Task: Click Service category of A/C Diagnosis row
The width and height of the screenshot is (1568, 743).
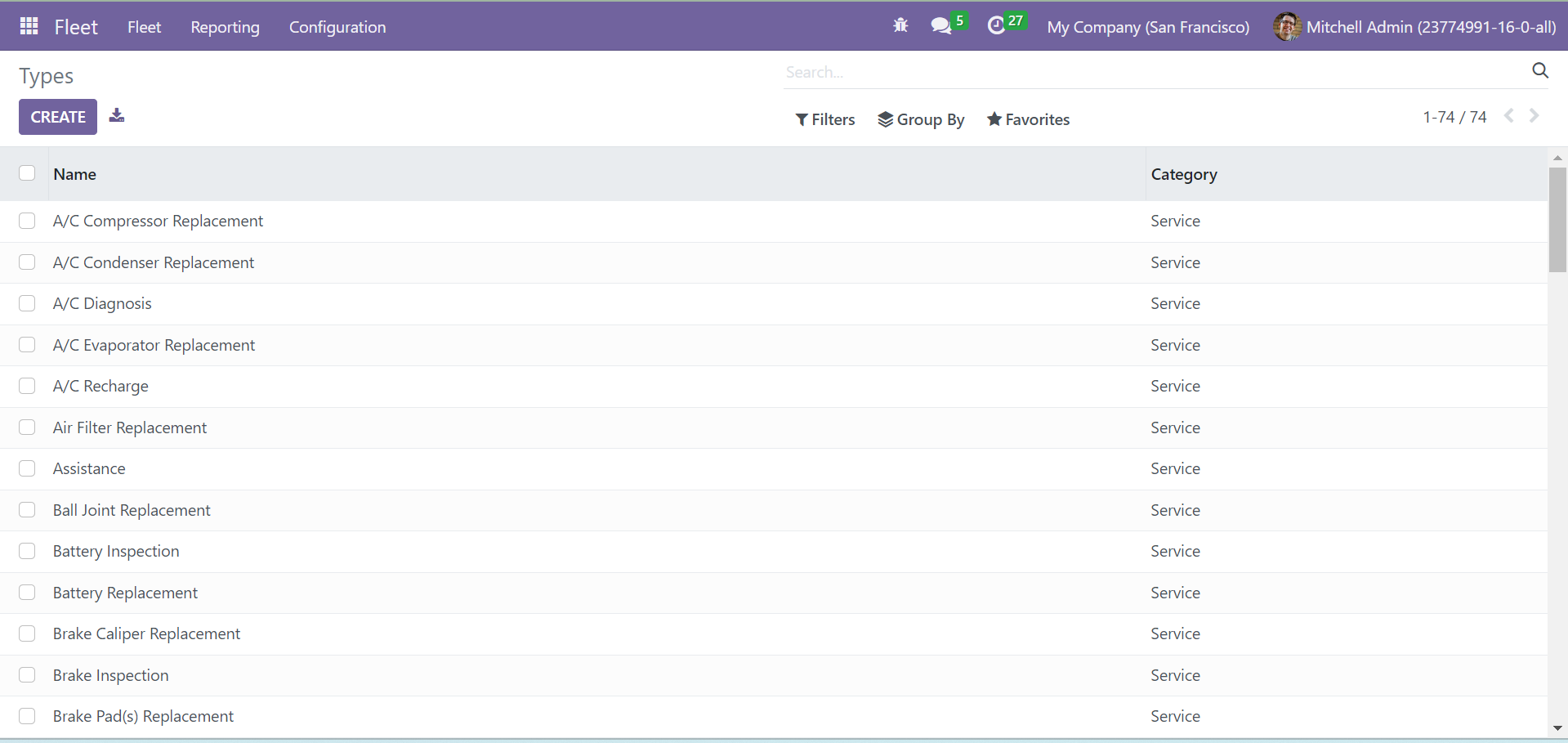Action: click(1175, 303)
